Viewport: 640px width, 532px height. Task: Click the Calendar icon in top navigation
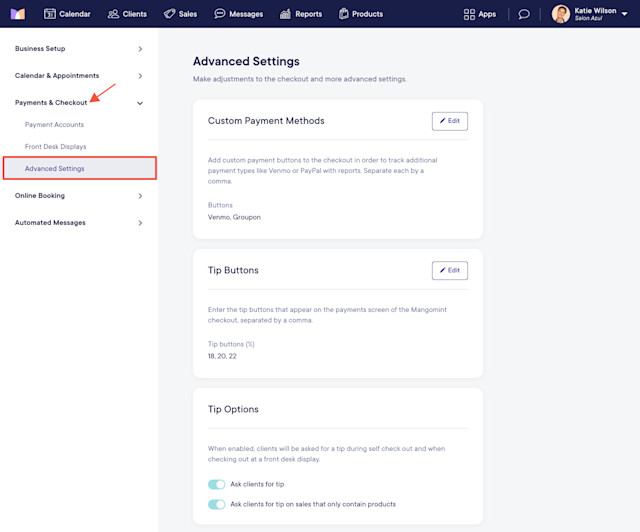pyautogui.click(x=49, y=14)
